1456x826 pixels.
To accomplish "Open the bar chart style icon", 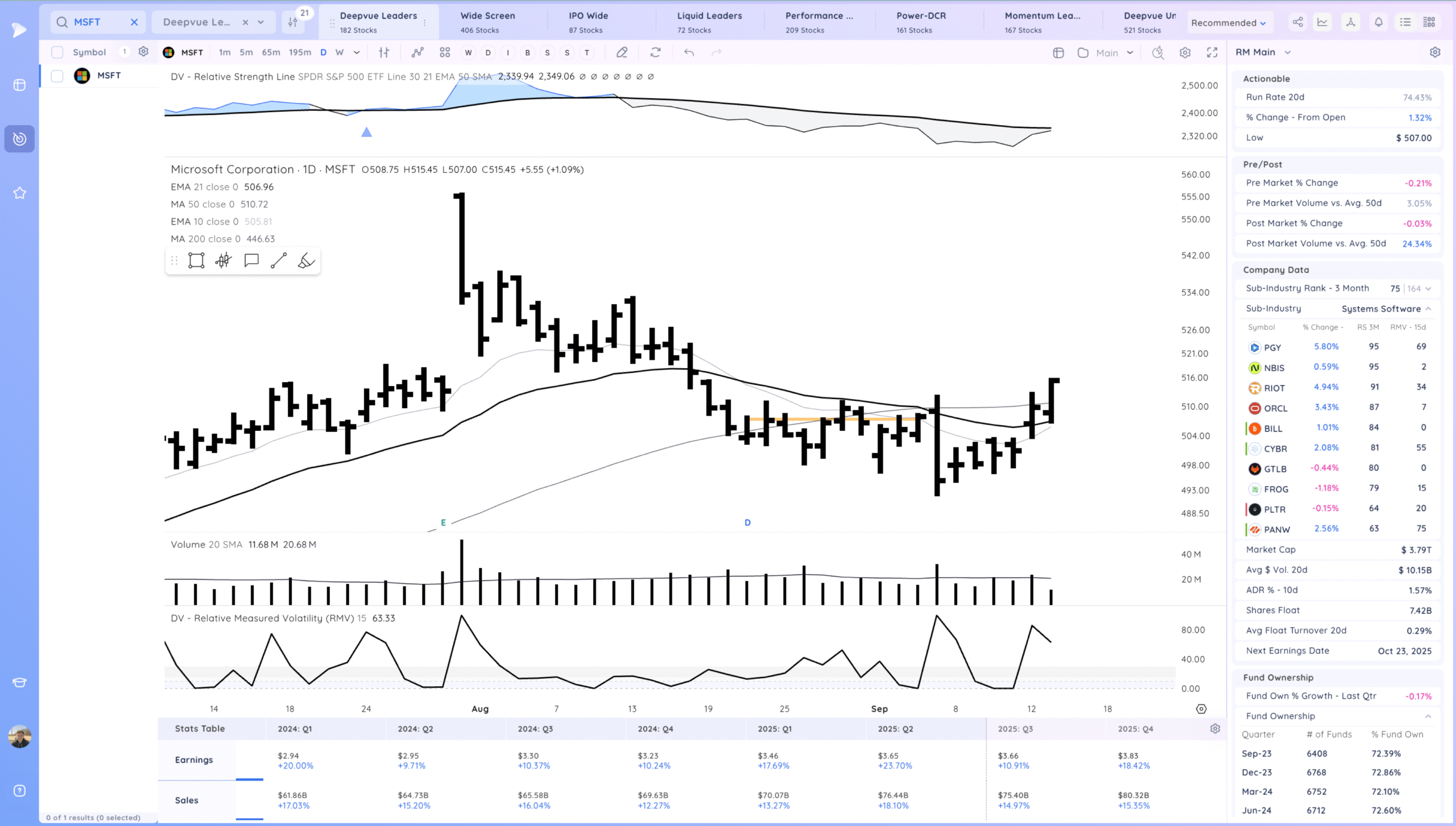I will [x=384, y=52].
